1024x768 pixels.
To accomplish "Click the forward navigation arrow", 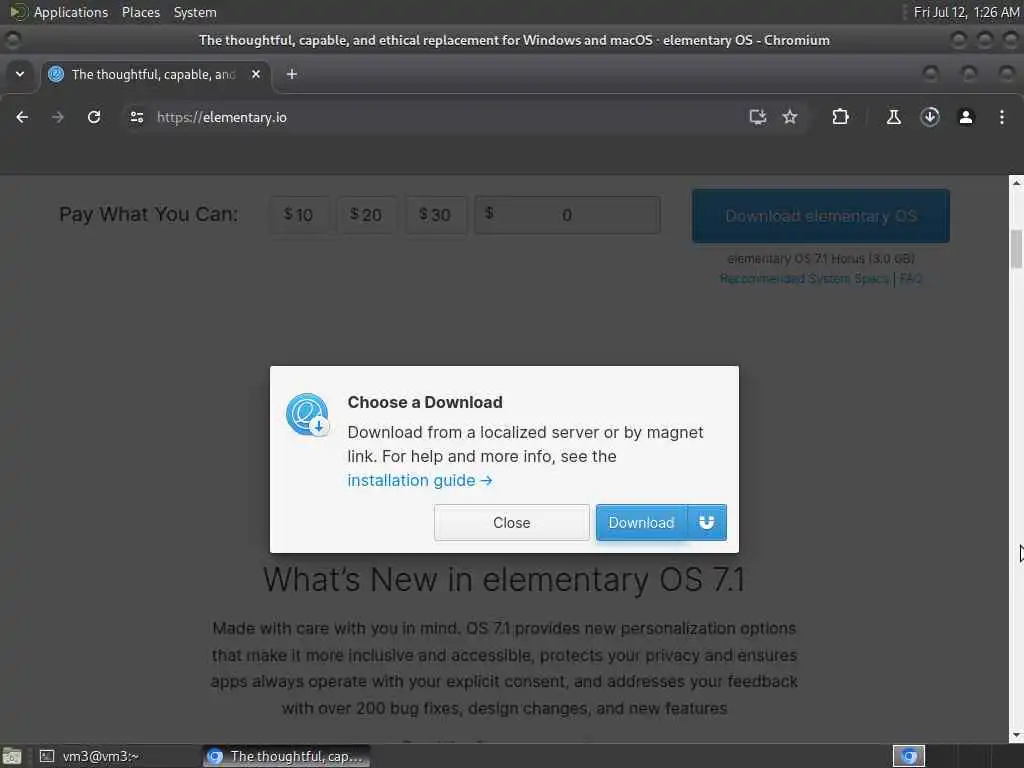I will (58, 117).
